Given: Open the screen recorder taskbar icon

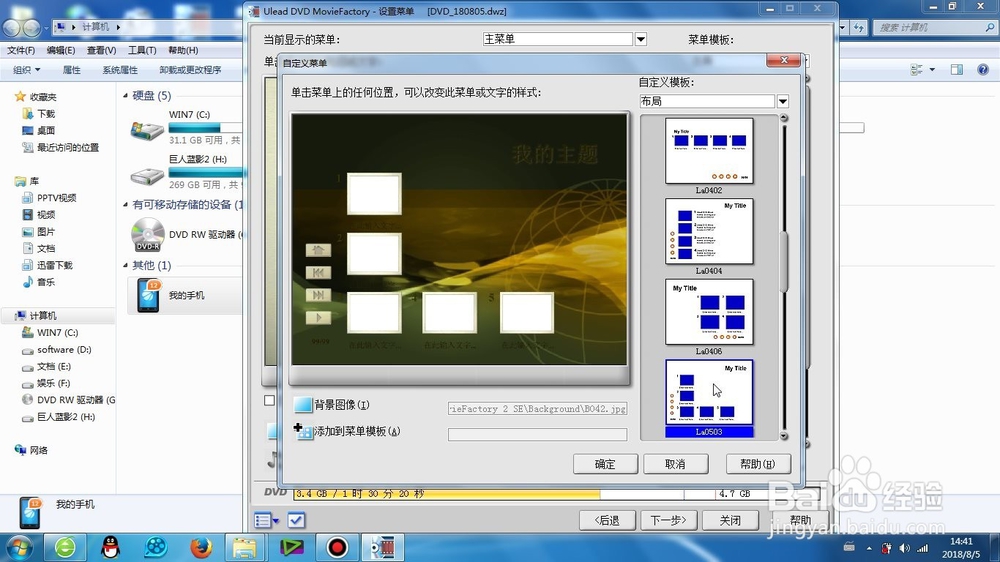Looking at the screenshot, I should click(337, 547).
